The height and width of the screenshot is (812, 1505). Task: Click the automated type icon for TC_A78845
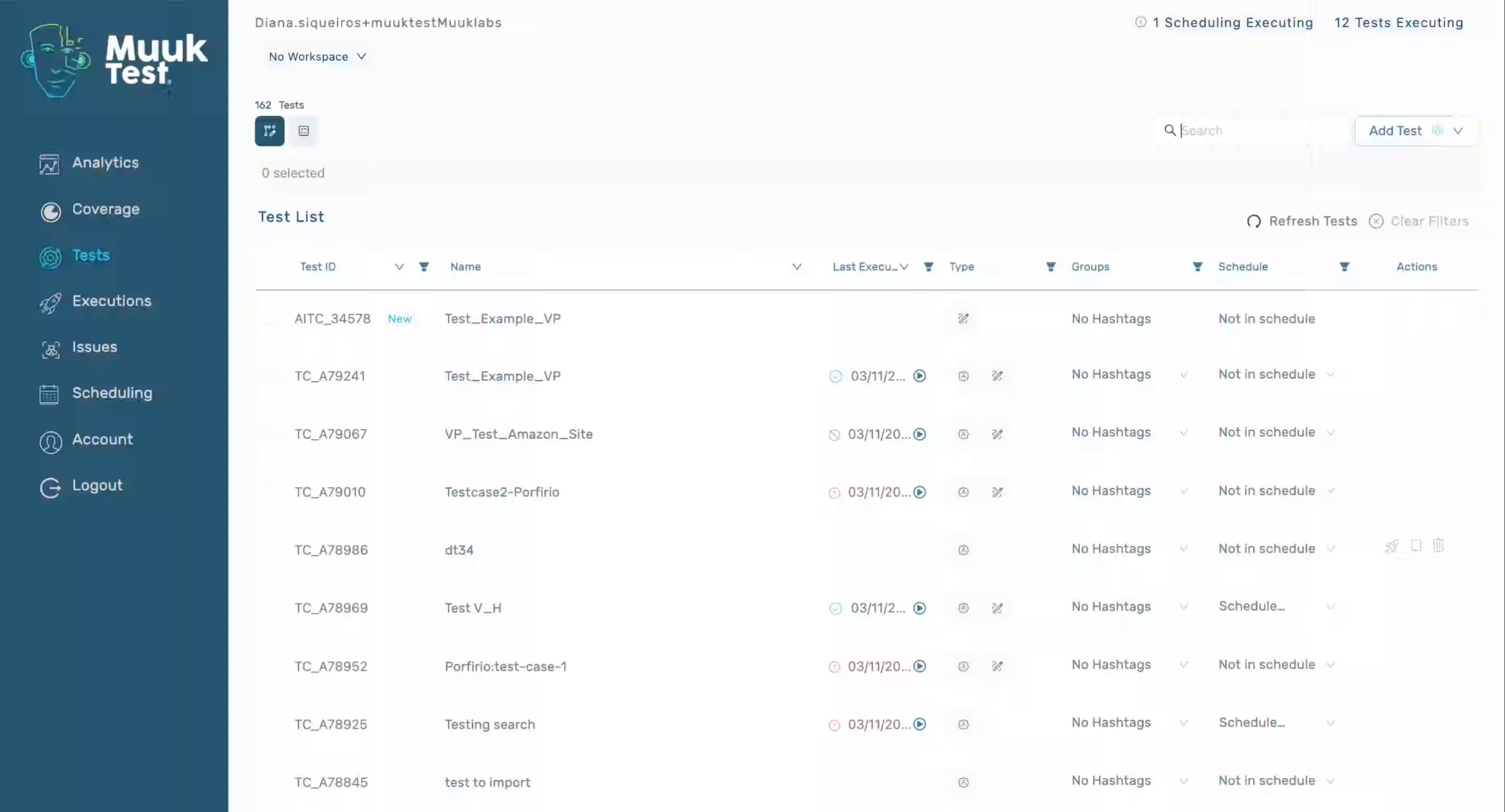[x=964, y=783]
